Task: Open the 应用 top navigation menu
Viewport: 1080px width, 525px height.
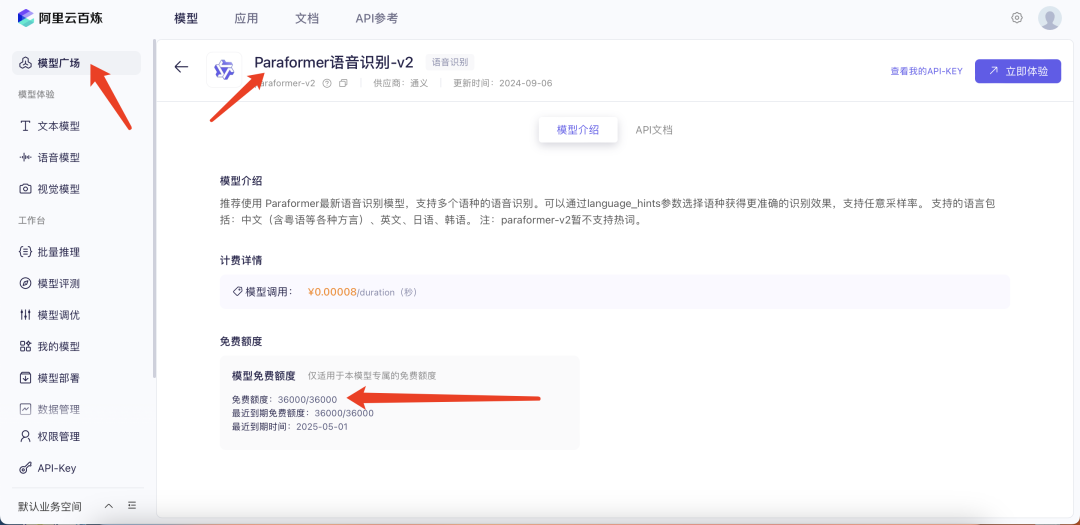Action: [x=246, y=18]
